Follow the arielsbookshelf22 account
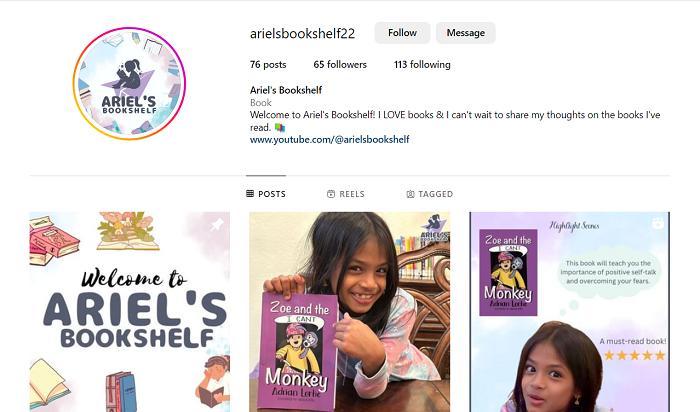 (402, 33)
